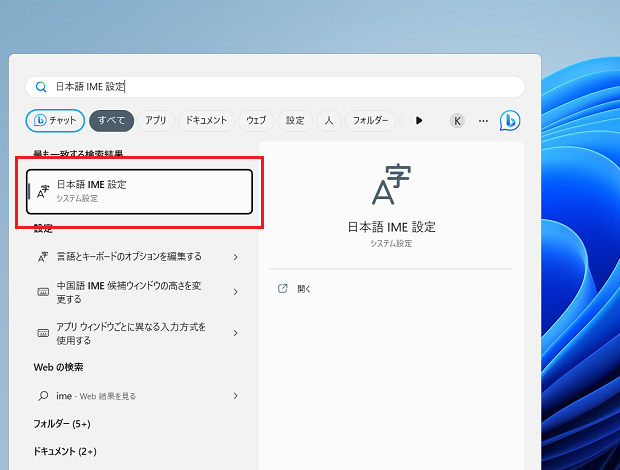Open the ime Web 結果を見る search result

tap(139, 396)
